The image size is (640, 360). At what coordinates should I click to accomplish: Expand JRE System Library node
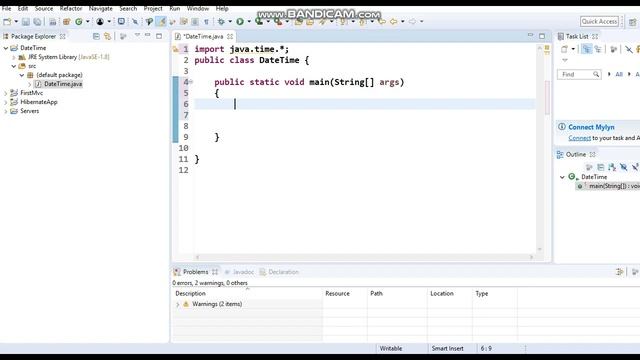[x=14, y=57]
